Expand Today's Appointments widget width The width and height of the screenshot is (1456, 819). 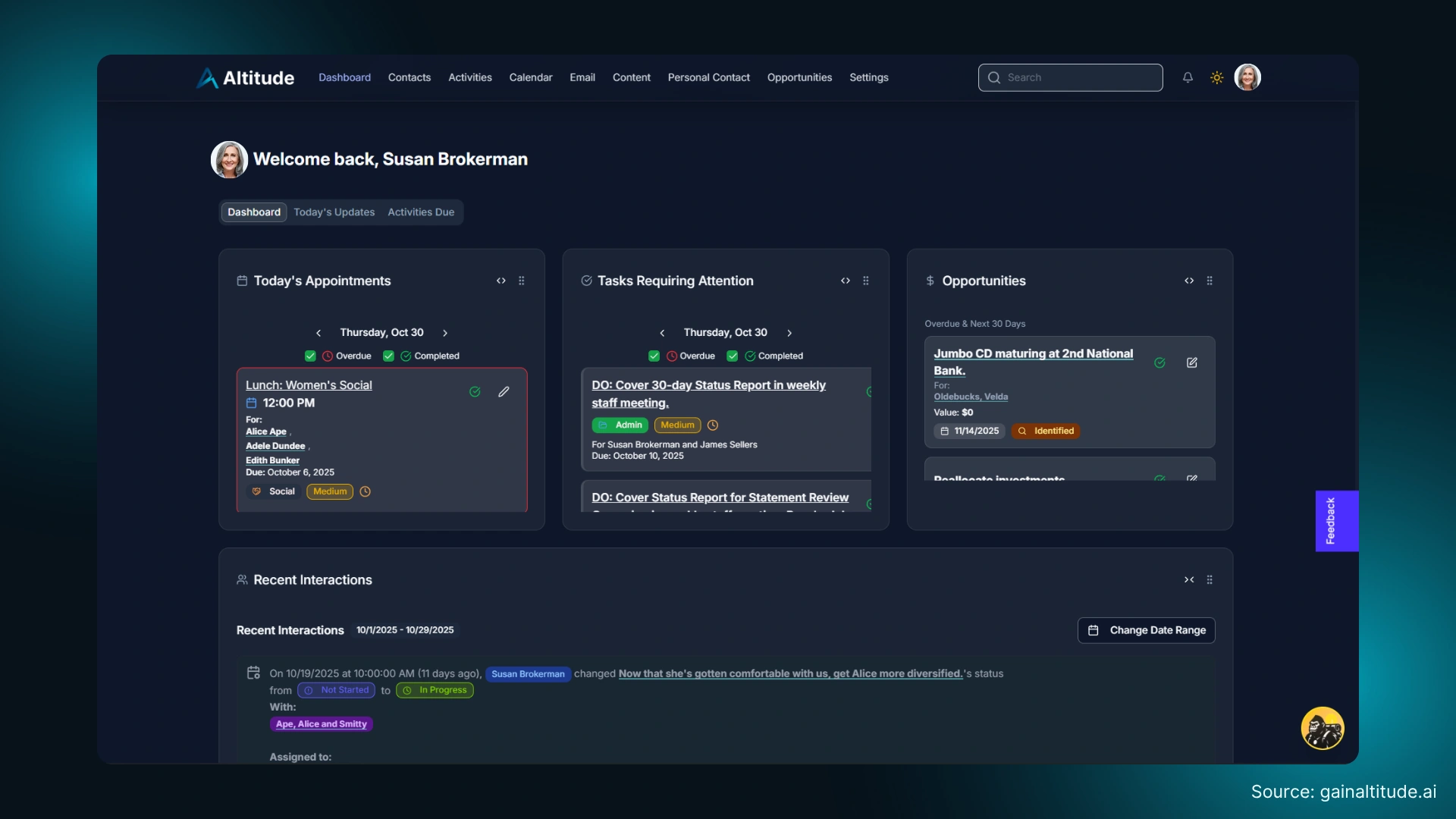coord(501,281)
